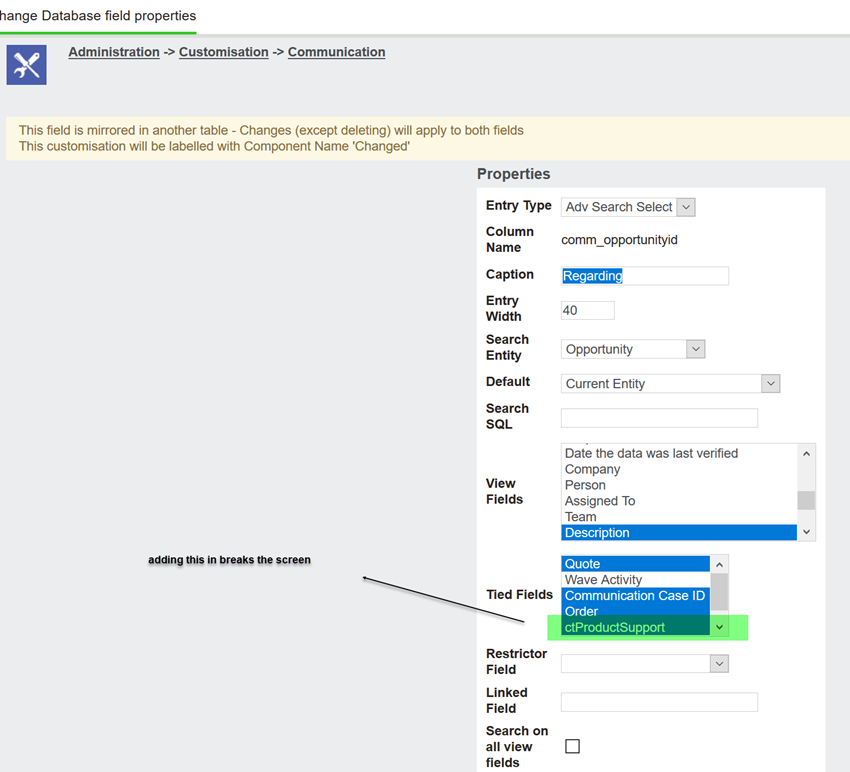Toggle the Search on all view fields checkbox
850x772 pixels.
[572, 747]
